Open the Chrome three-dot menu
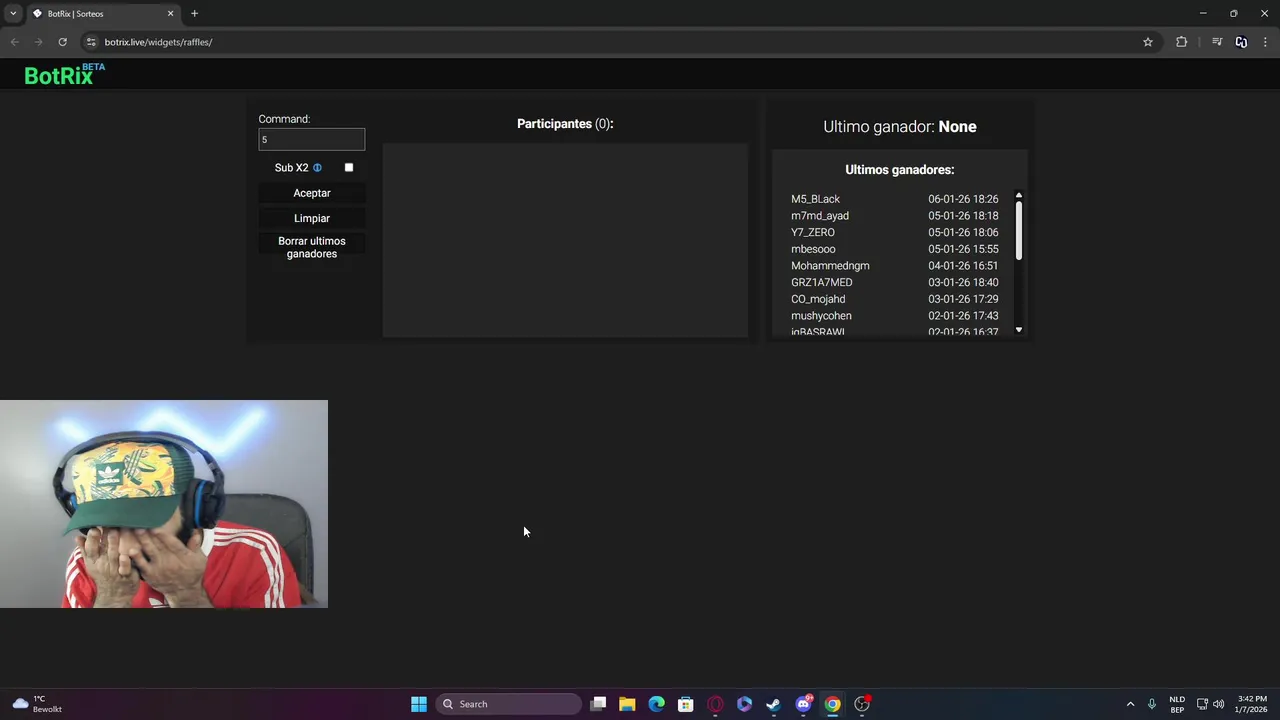The width and height of the screenshot is (1280, 720). [1265, 42]
